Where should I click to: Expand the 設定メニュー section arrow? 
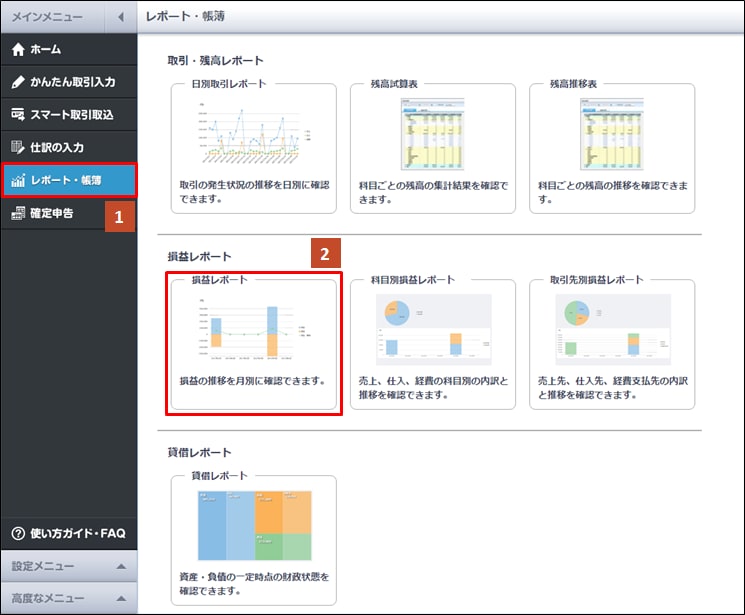pos(120,565)
